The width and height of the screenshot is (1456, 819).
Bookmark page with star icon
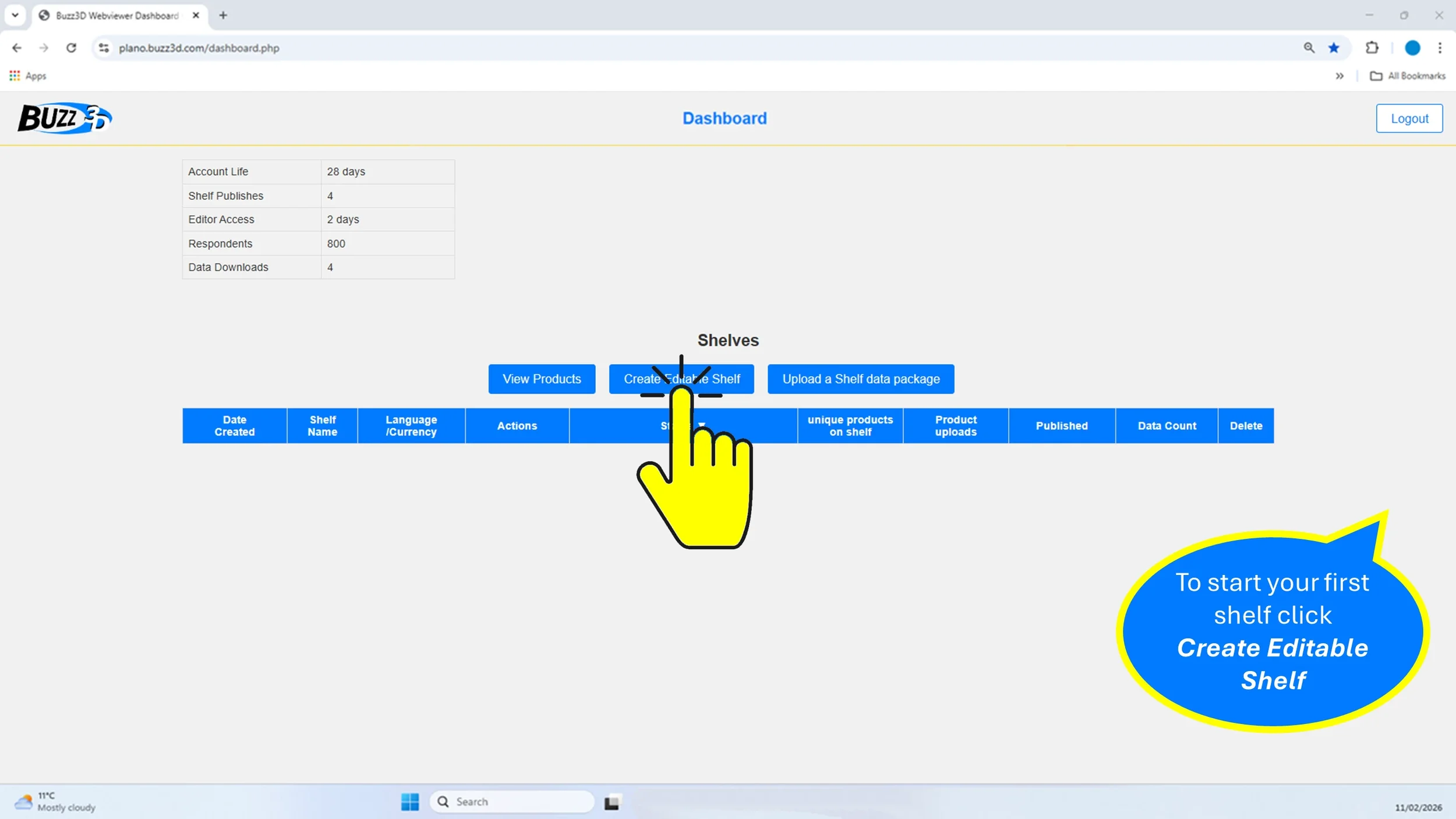coord(1334,48)
